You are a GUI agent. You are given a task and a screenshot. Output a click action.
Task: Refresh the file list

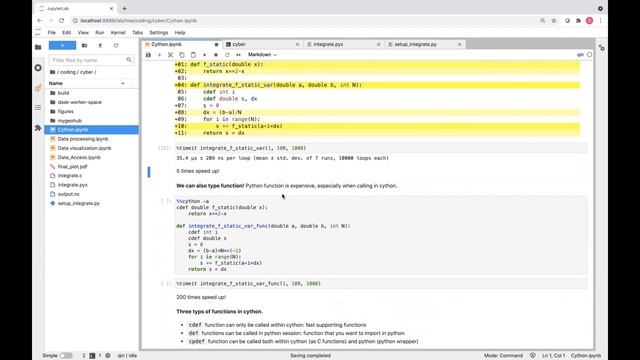116,45
